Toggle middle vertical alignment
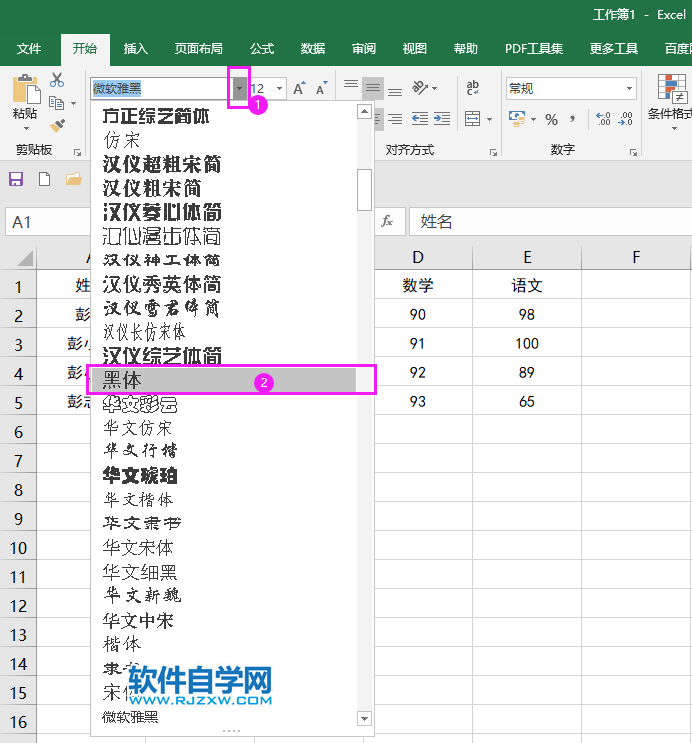 click(373, 88)
